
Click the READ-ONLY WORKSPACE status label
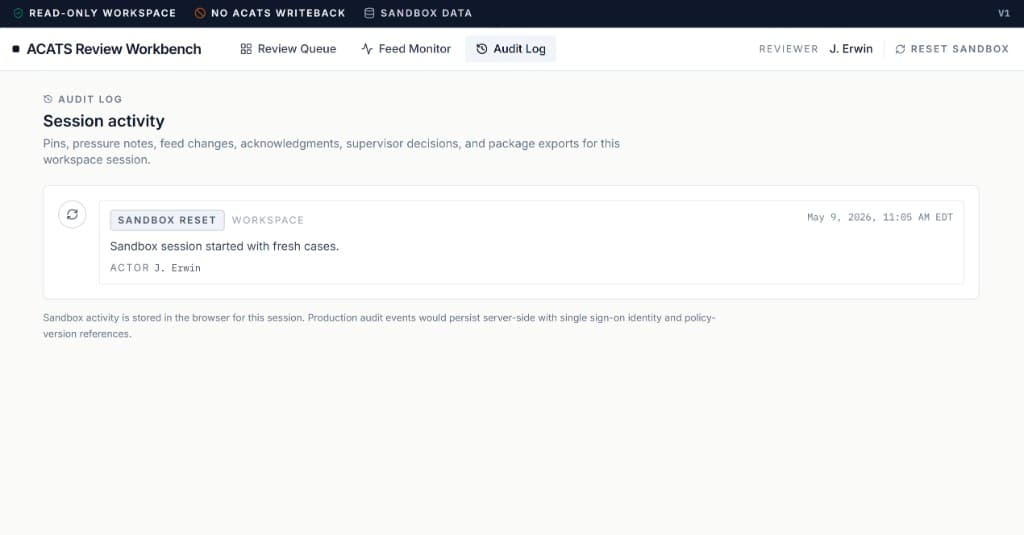tap(103, 13)
